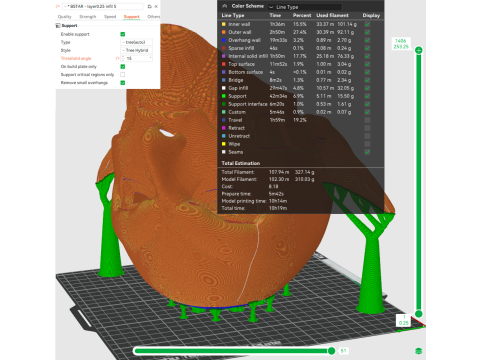Open the Style Tree Hybrid dropdown

coord(137,50)
